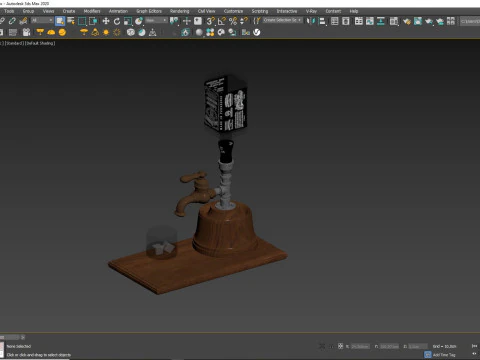Click the Select and Manipulate icon
The height and width of the screenshot is (360, 480).
tap(187, 21)
